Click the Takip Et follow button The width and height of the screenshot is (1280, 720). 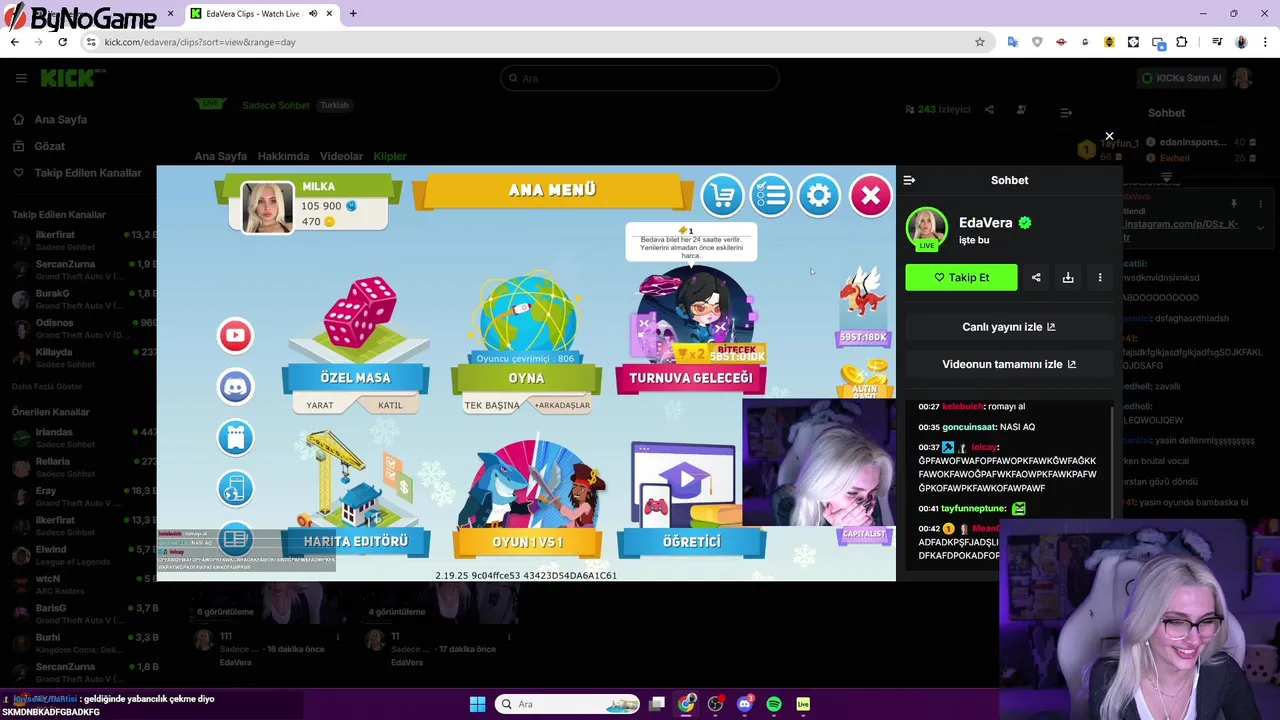point(961,277)
